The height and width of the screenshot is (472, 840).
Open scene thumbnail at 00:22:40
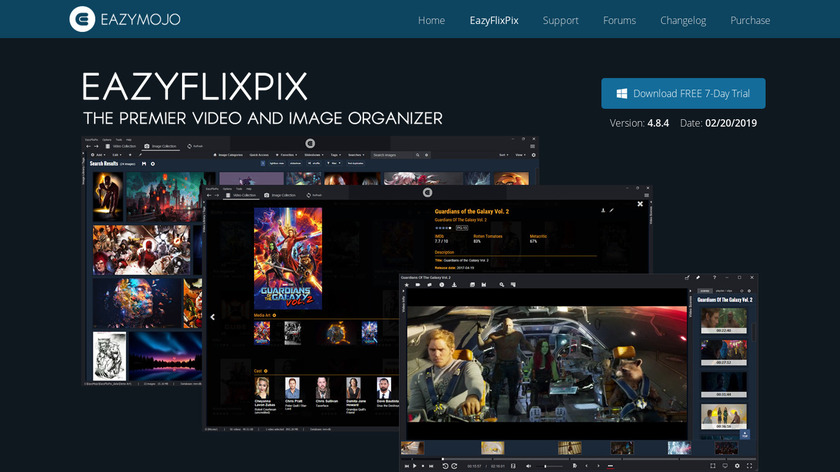724,320
